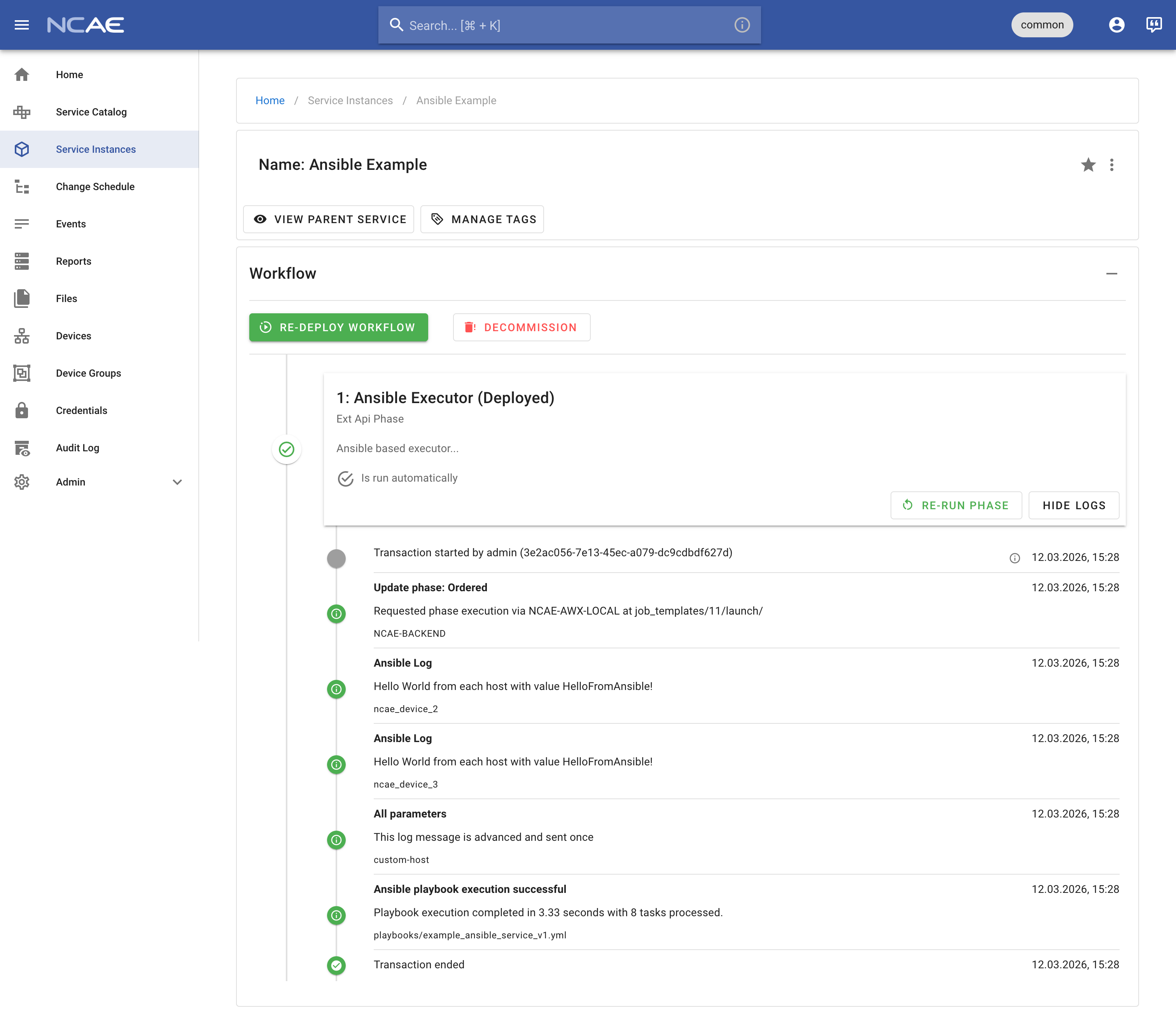Screen dimensions: 1176x1013
Task: Open the common tenant selector chip
Action: tap(1042, 25)
